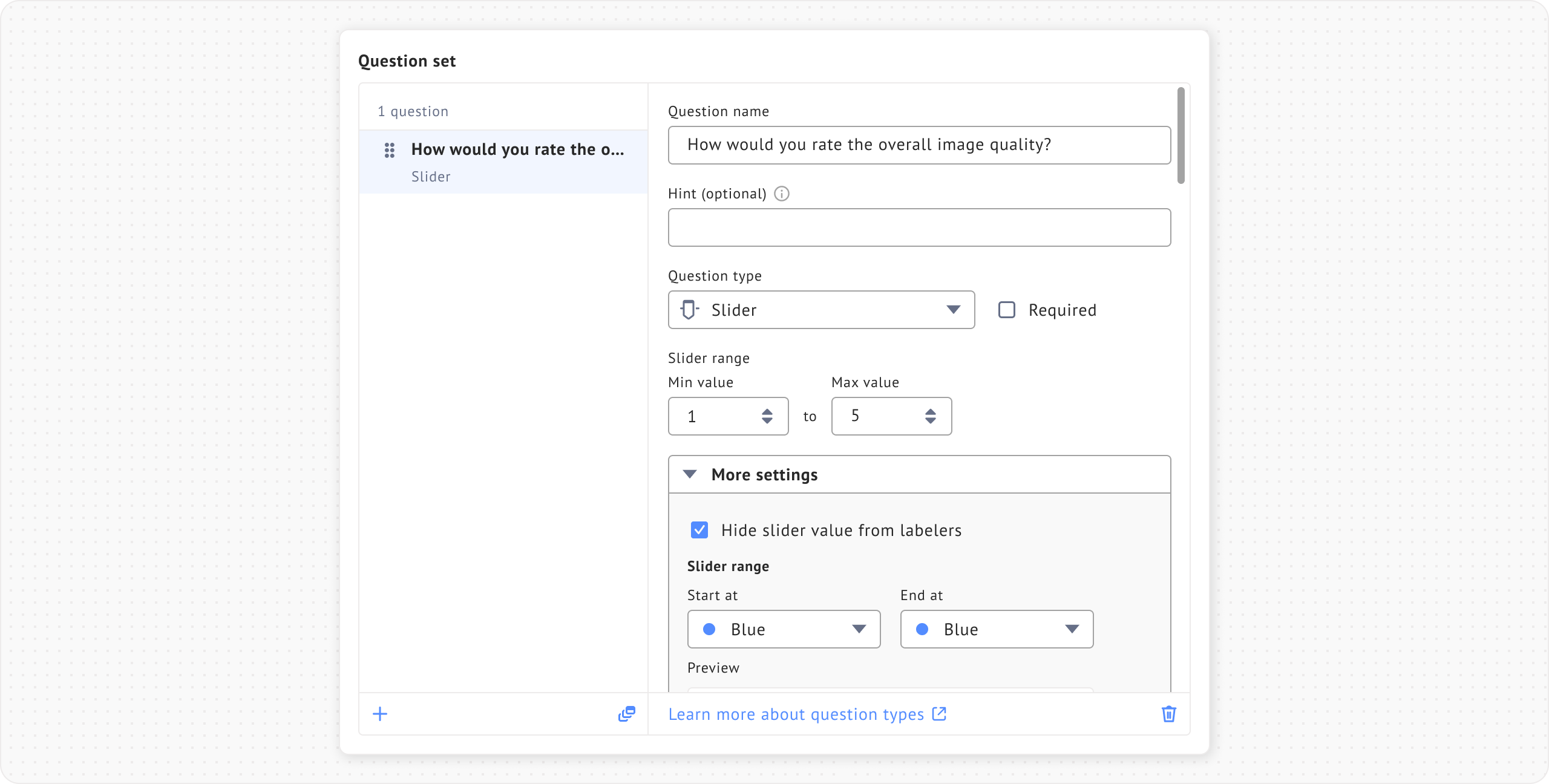1549x784 pixels.
Task: Click the hint info circle icon
Action: [782, 194]
